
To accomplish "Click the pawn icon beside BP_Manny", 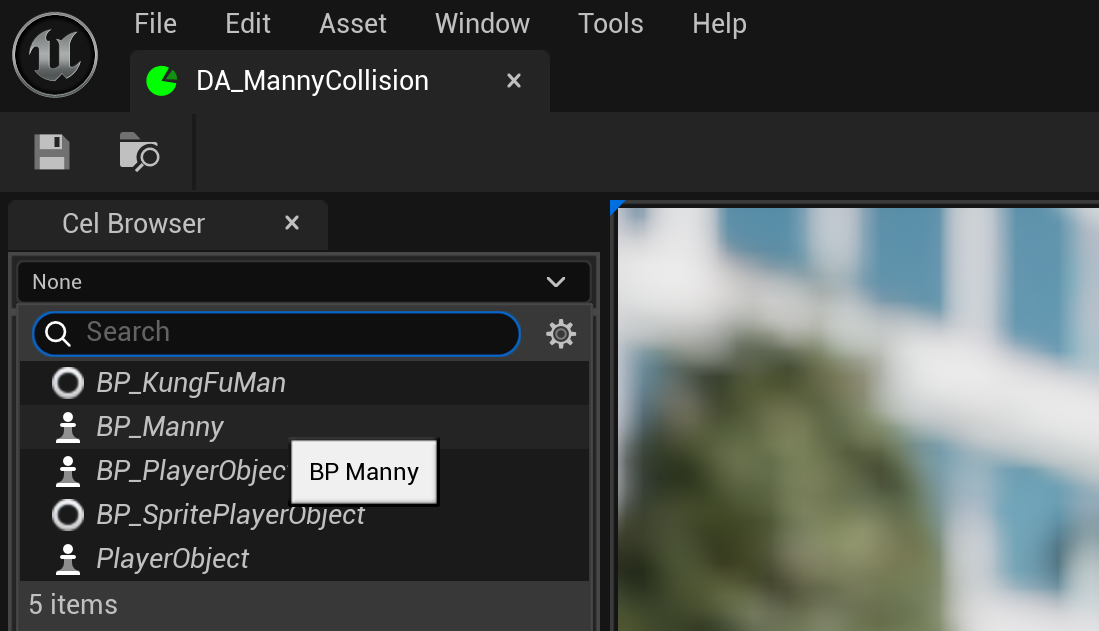I will [x=67, y=426].
